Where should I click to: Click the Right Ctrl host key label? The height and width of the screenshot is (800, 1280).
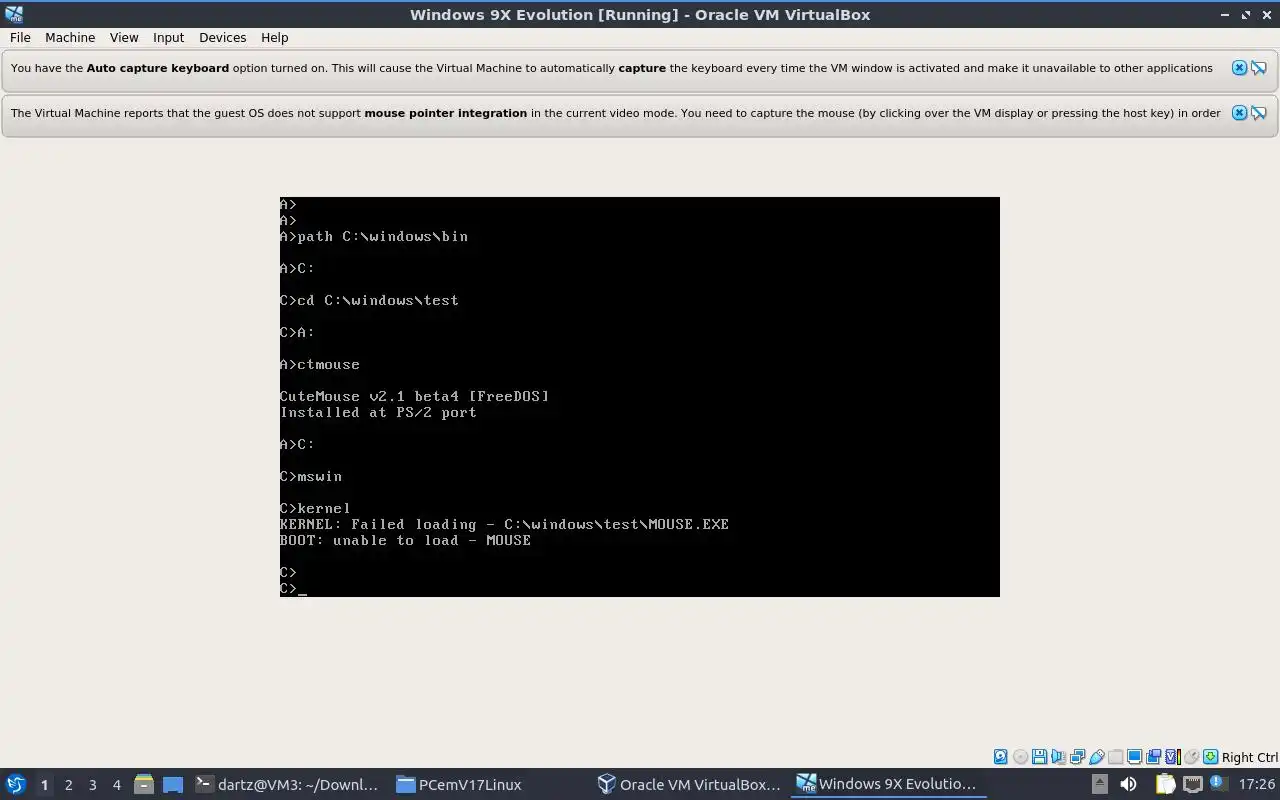coord(1250,757)
